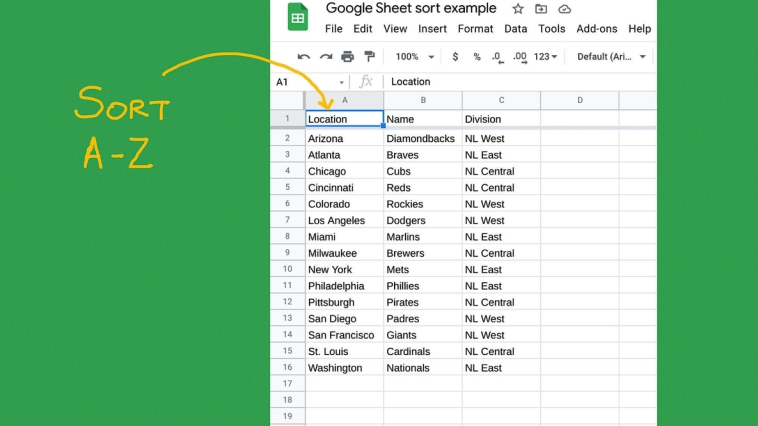Open the Format menu
The width and height of the screenshot is (758, 426).
(475, 29)
